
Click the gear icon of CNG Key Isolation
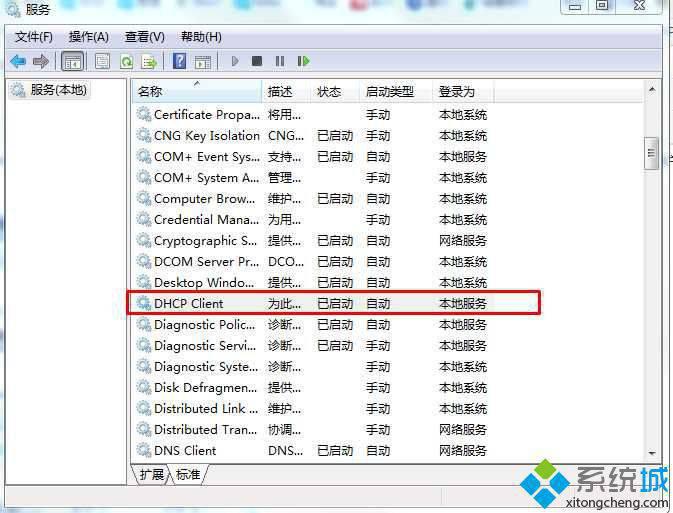click(x=143, y=135)
